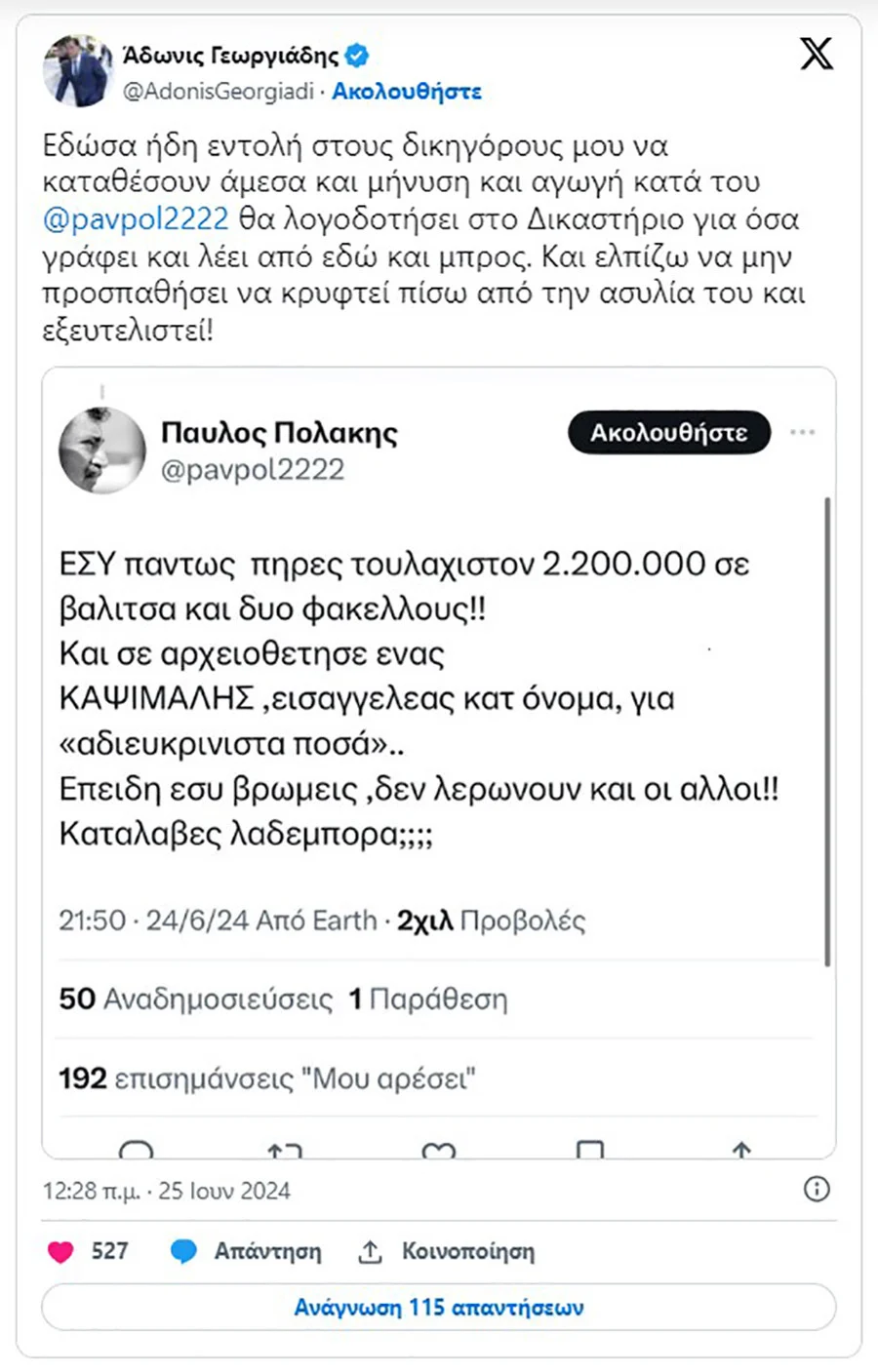Click the @pavpol2222 mention in the tweet text
Image resolution: width=878 pixels, height=1372 pixels.
(136, 219)
